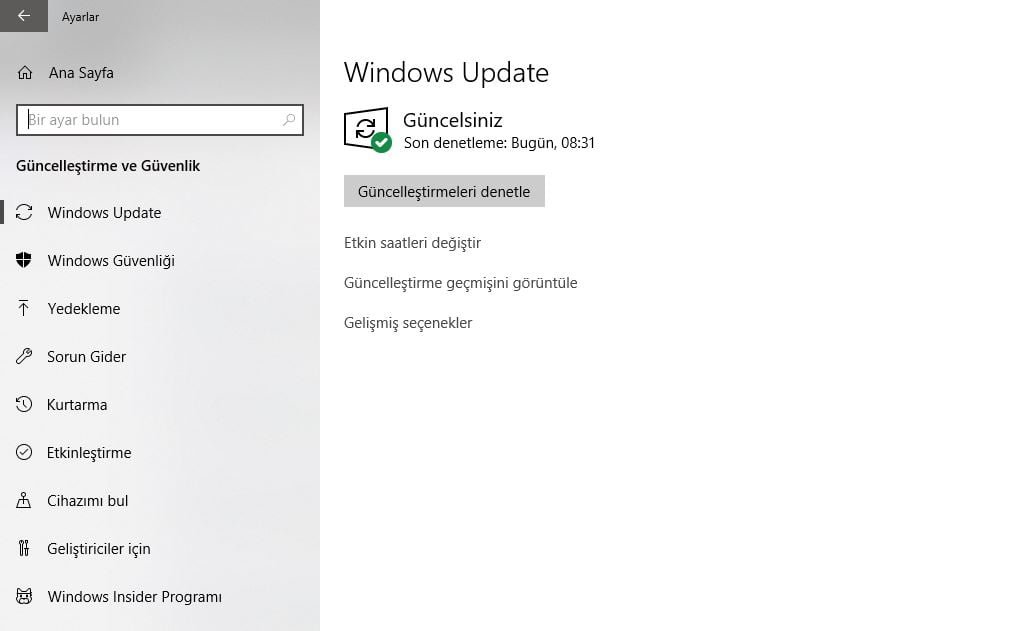Screen dimensions: 1036x631
Task: Open Etkin saatleri değiştir link
Action: coord(412,243)
